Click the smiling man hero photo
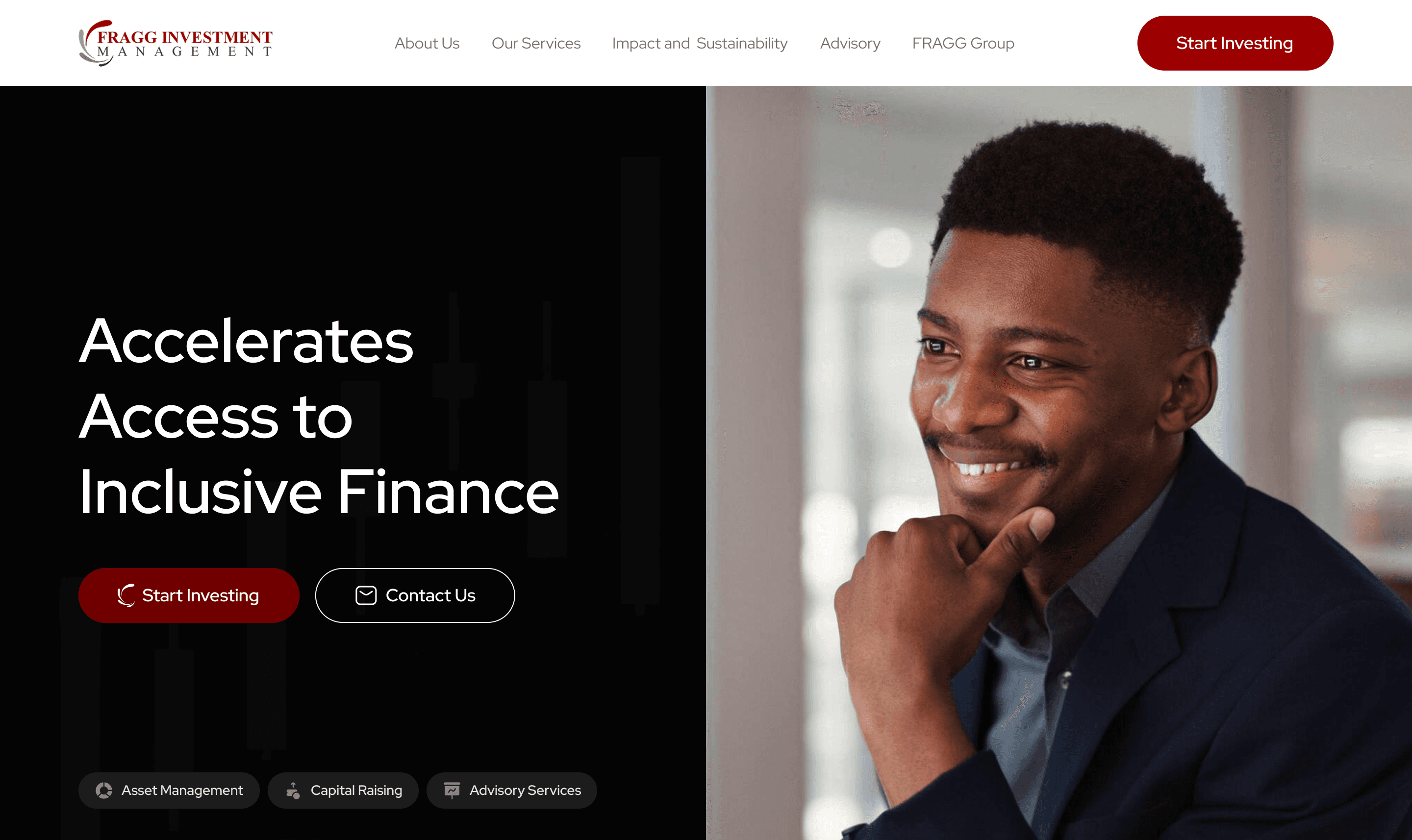This screenshot has height=840, width=1412. (x=1059, y=463)
